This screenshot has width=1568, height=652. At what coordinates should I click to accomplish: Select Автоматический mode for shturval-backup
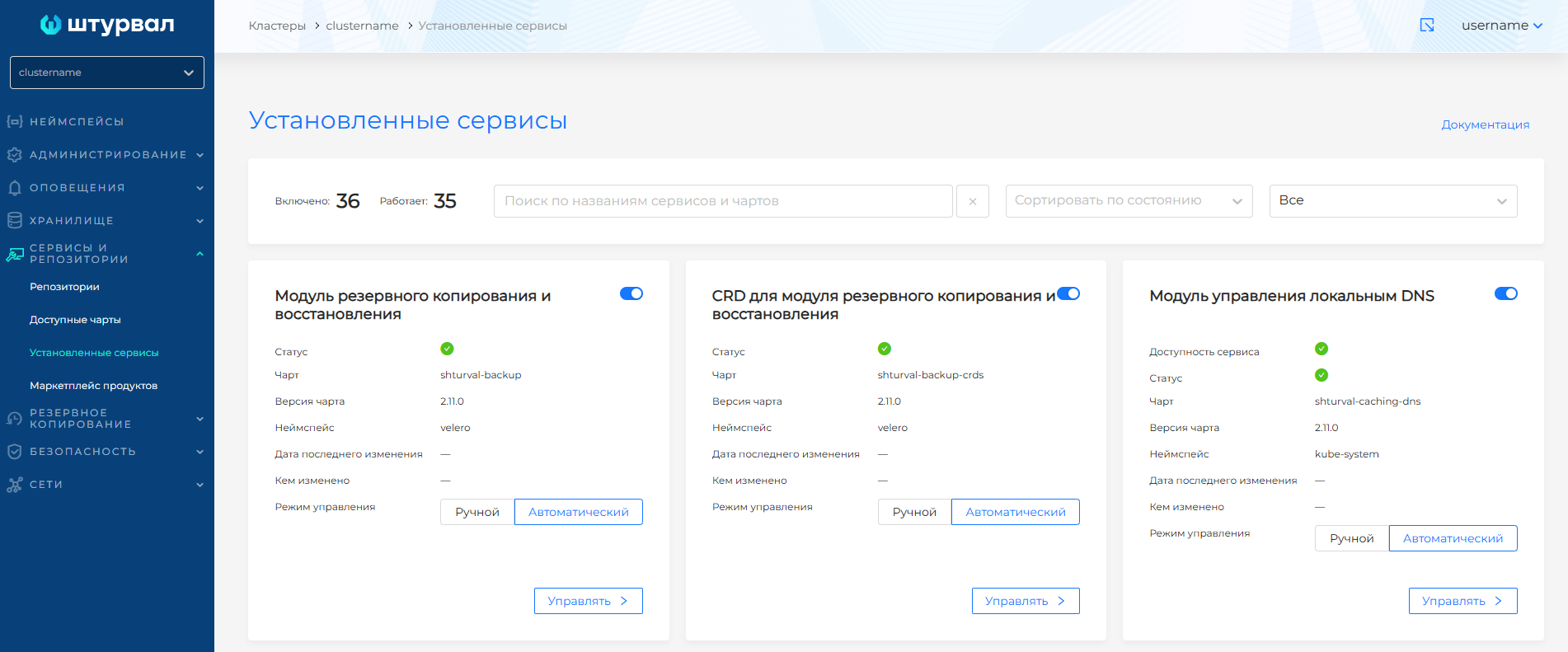[x=579, y=512]
